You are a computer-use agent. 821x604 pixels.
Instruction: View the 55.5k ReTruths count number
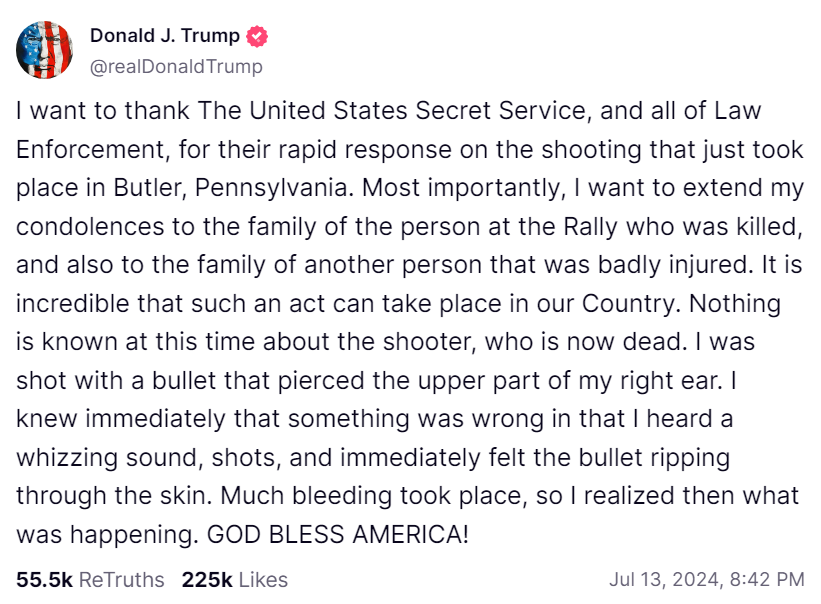(x=45, y=579)
